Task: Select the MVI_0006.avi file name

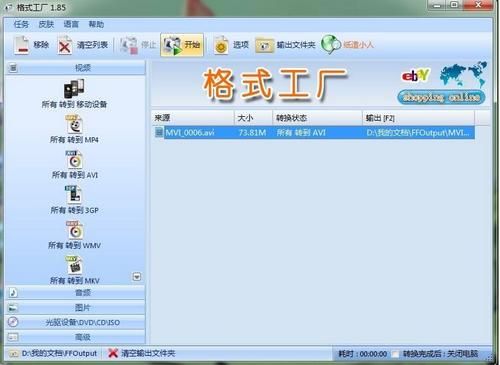Action: tap(190, 133)
